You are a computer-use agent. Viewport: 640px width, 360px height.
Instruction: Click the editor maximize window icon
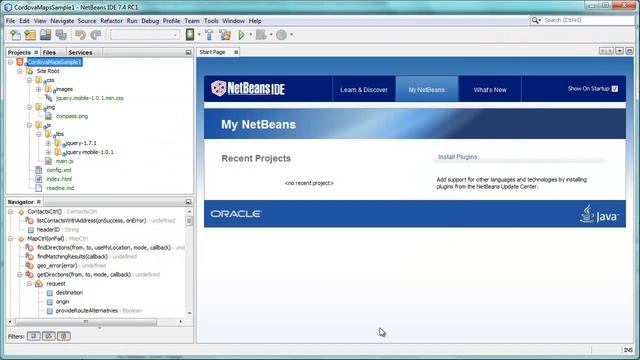click(x=629, y=51)
